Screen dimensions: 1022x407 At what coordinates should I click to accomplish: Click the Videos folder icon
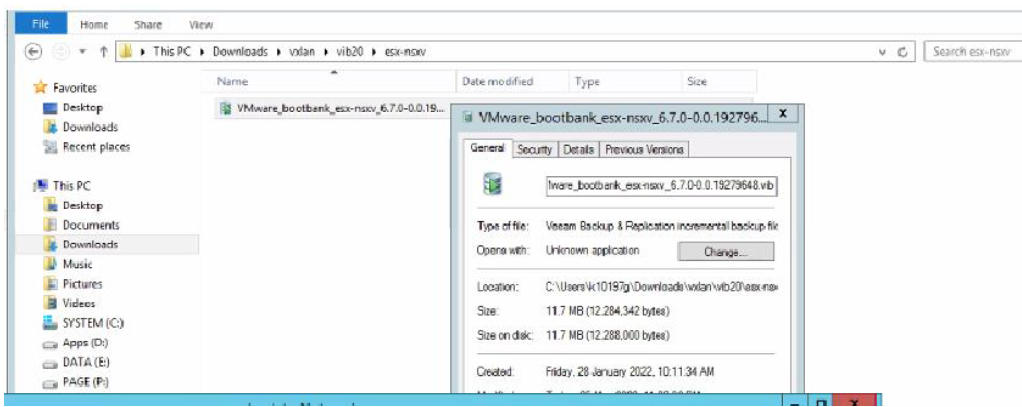pyautogui.click(x=50, y=303)
